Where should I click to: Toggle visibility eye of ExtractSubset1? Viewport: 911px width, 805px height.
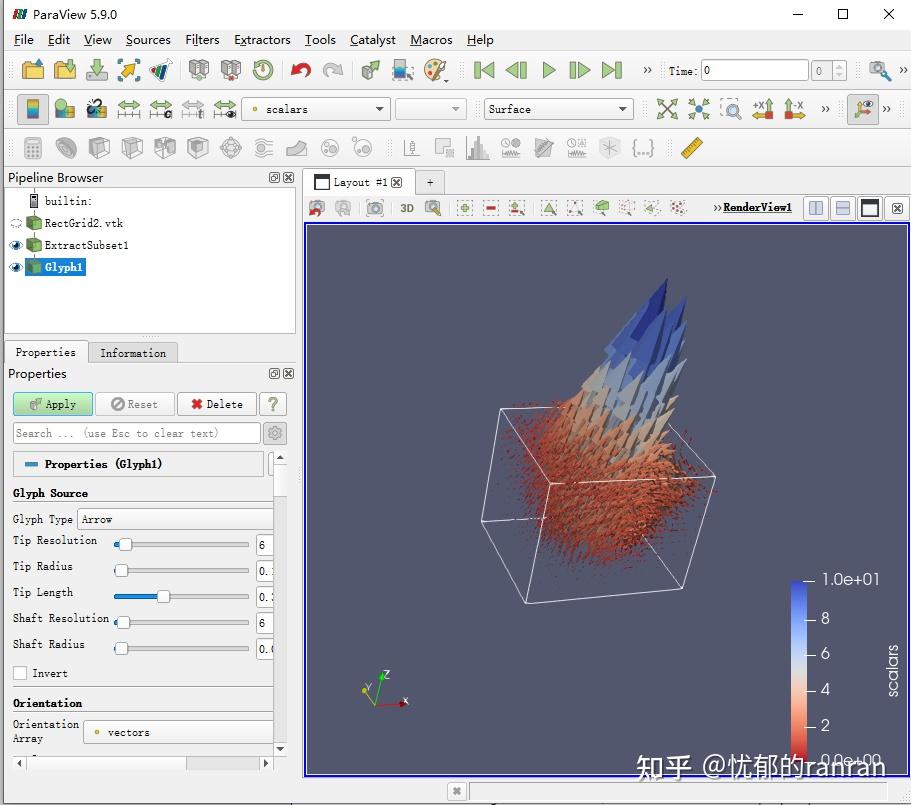click(x=16, y=245)
